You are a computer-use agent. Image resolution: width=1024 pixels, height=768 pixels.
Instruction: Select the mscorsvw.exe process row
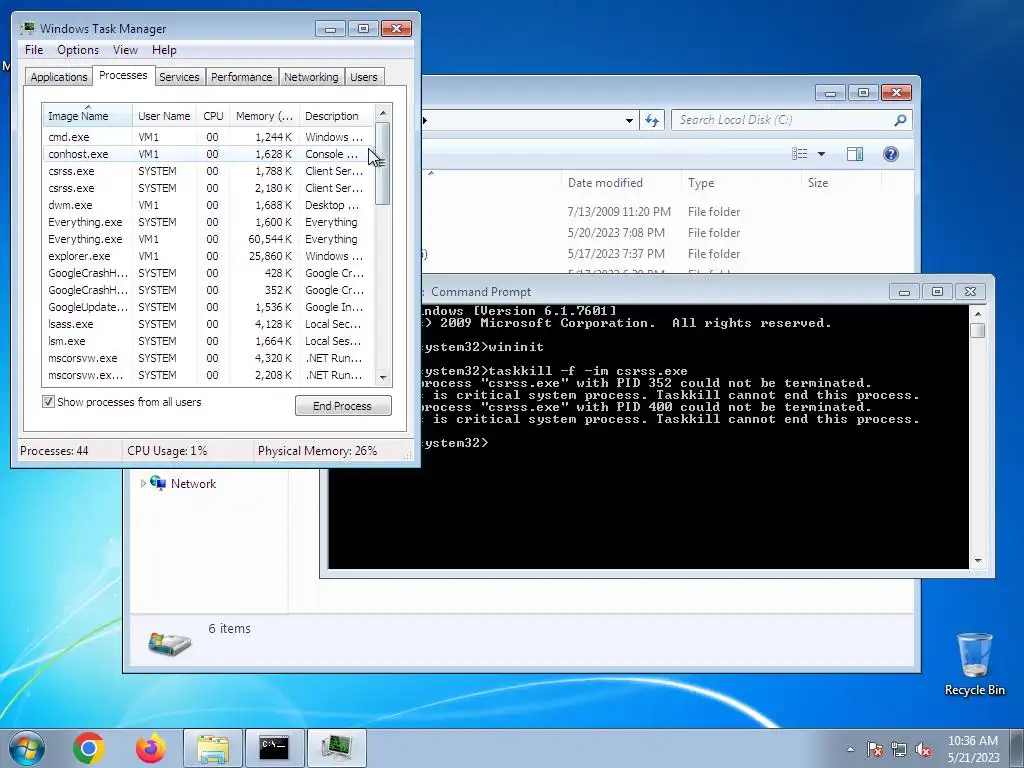click(208, 358)
